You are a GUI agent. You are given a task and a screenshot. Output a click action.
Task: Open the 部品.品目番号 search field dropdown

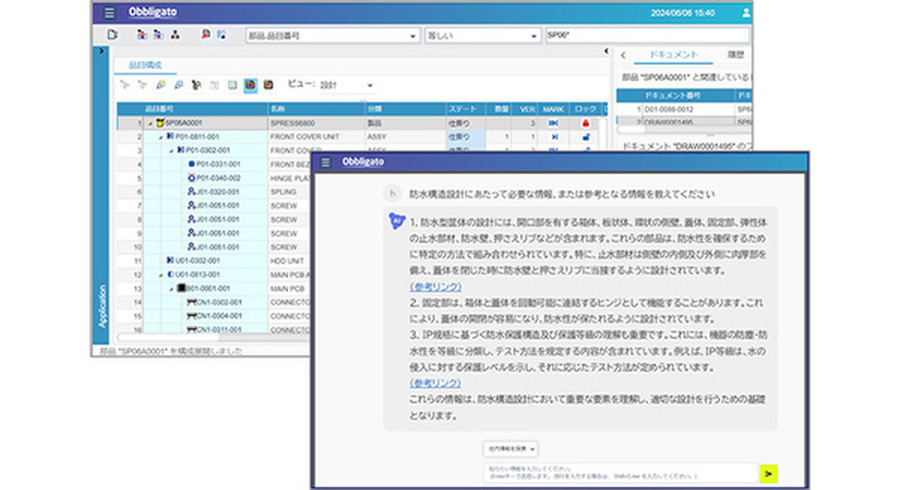(413, 35)
